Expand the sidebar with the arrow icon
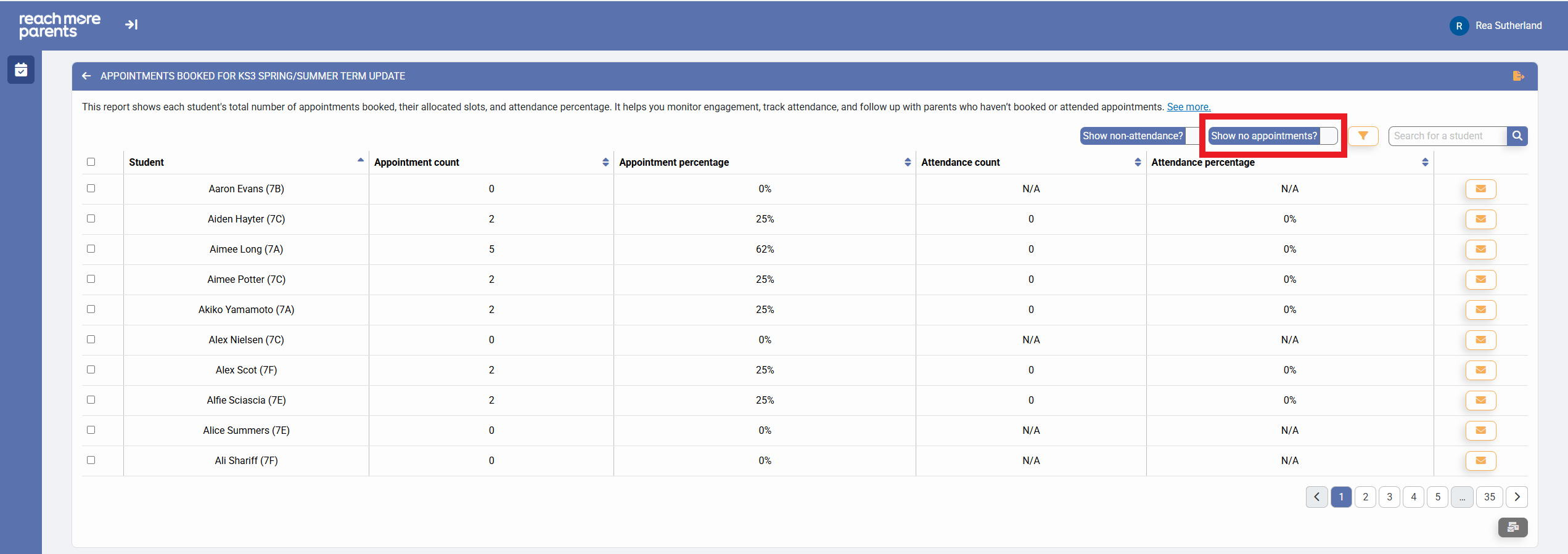 (131, 25)
